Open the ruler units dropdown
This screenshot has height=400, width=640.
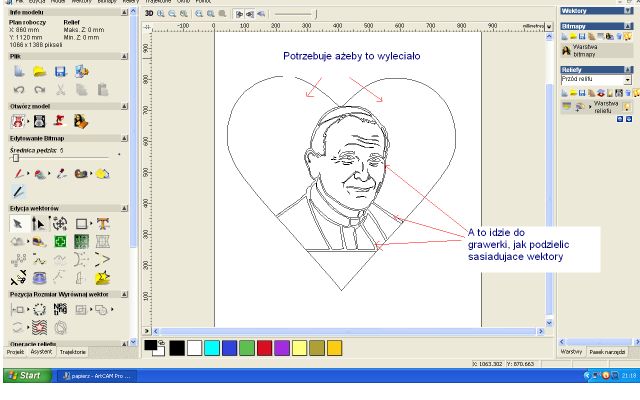pos(549,27)
